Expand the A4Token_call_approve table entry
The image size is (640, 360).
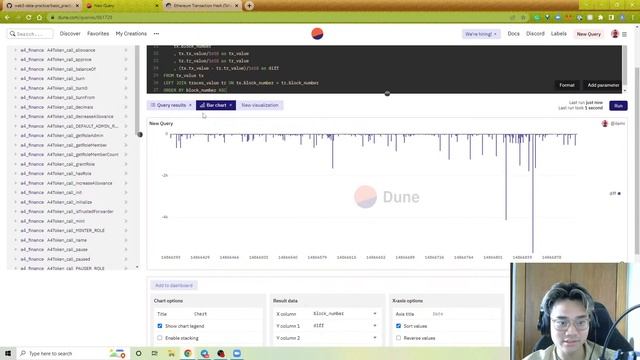[16, 60]
